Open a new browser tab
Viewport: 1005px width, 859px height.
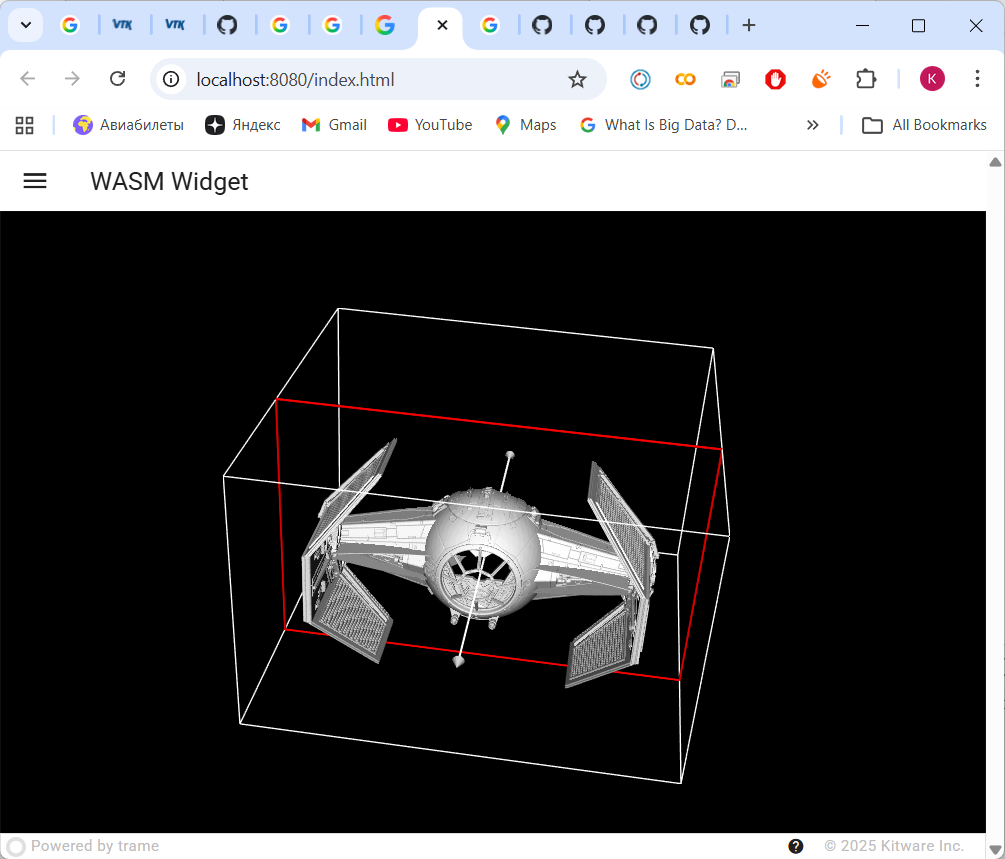[749, 25]
